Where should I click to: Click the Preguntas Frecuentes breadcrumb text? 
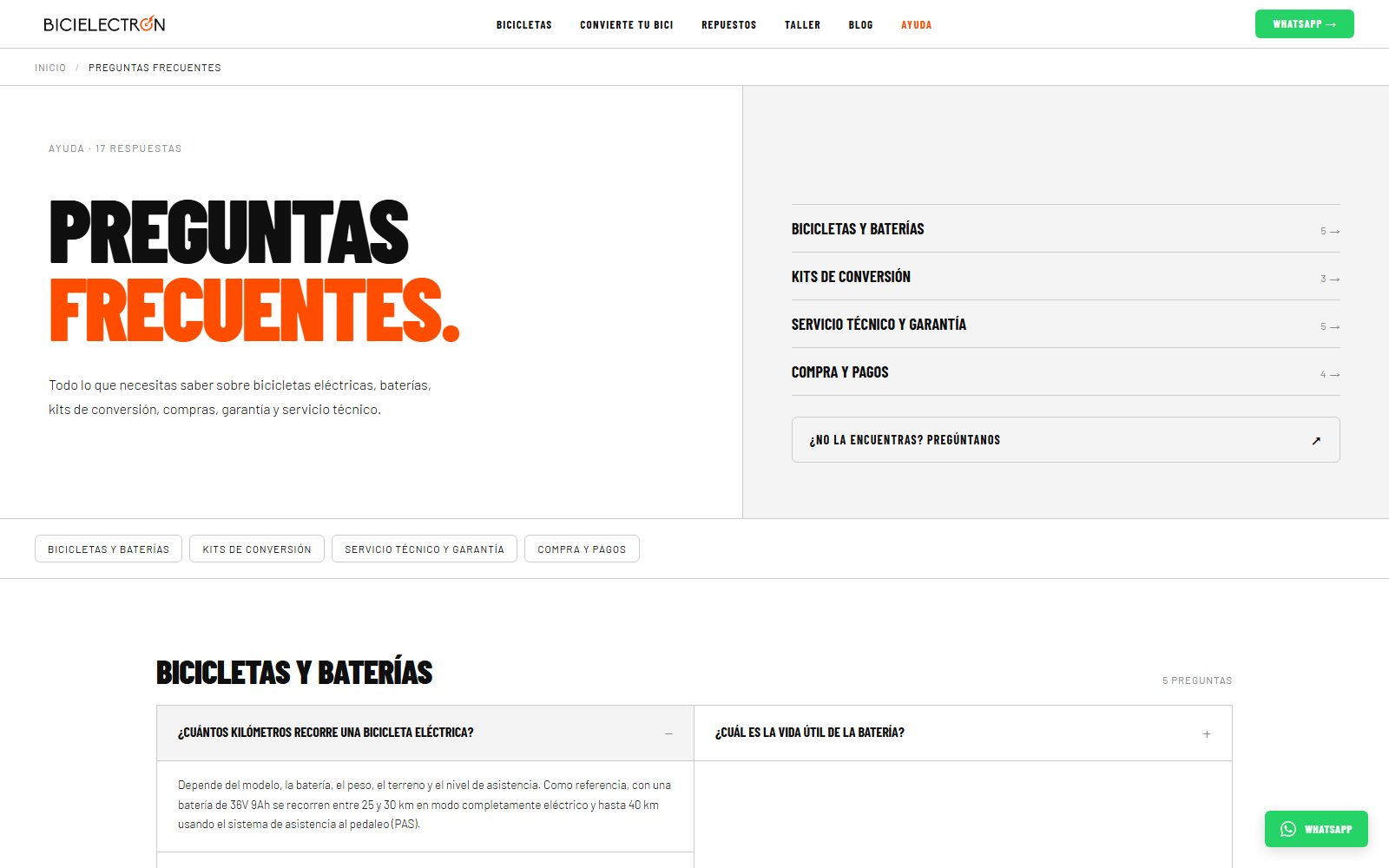click(x=155, y=68)
